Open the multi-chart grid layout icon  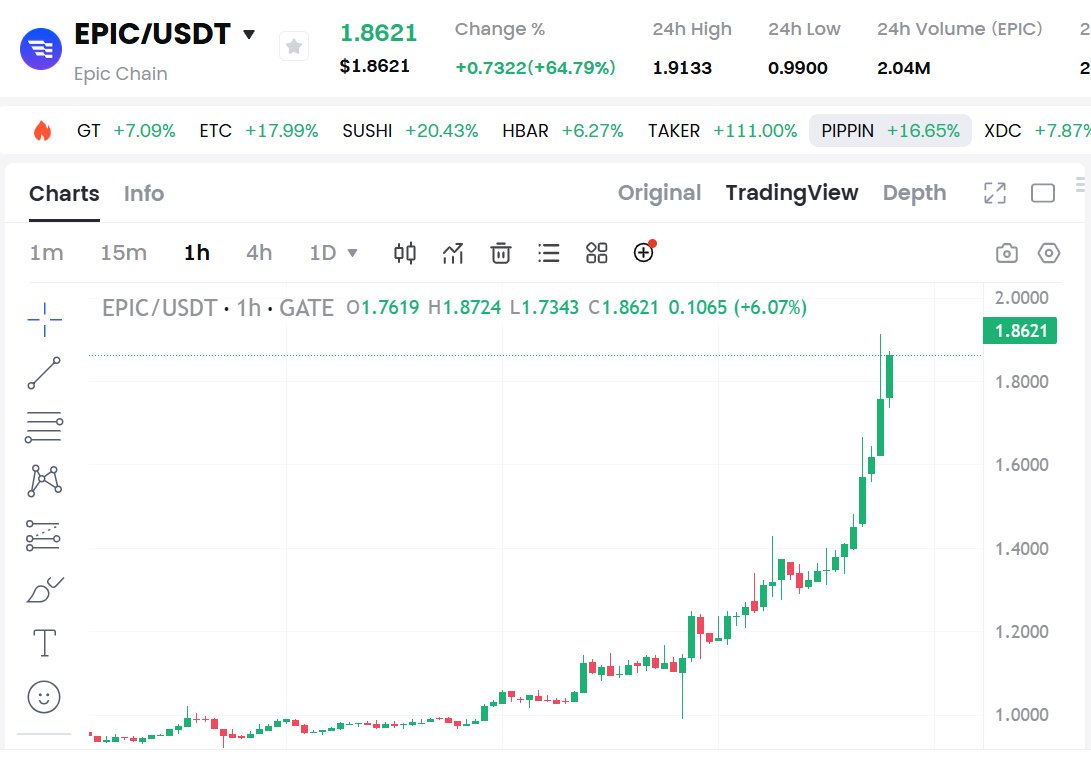[x=596, y=253]
